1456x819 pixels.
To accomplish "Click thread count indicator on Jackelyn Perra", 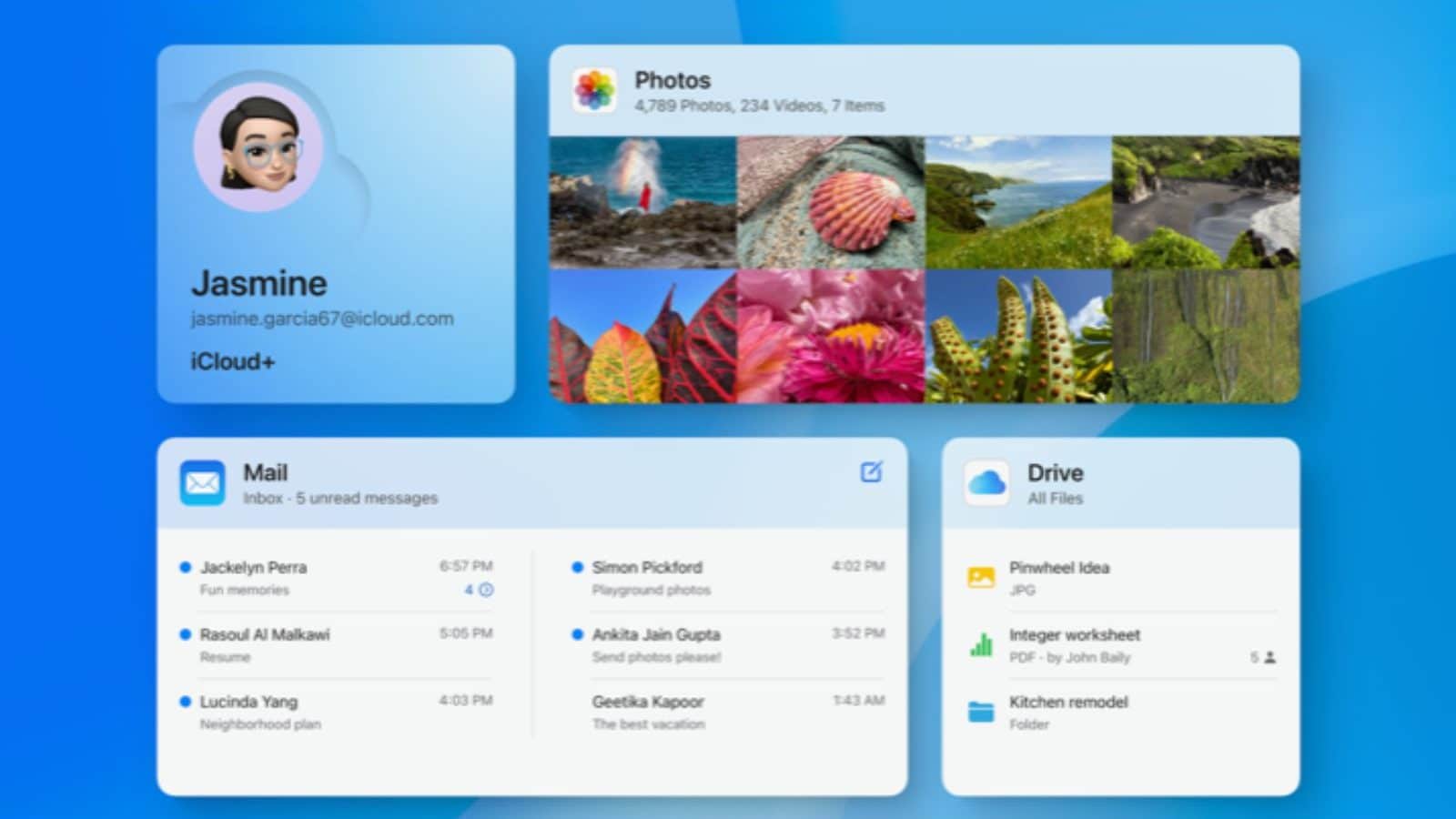I will (x=479, y=590).
